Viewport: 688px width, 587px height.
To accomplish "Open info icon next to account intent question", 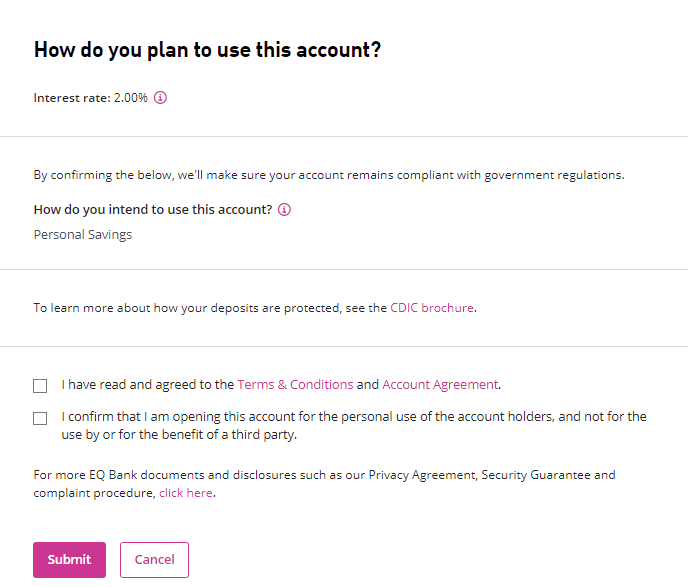I will [284, 210].
